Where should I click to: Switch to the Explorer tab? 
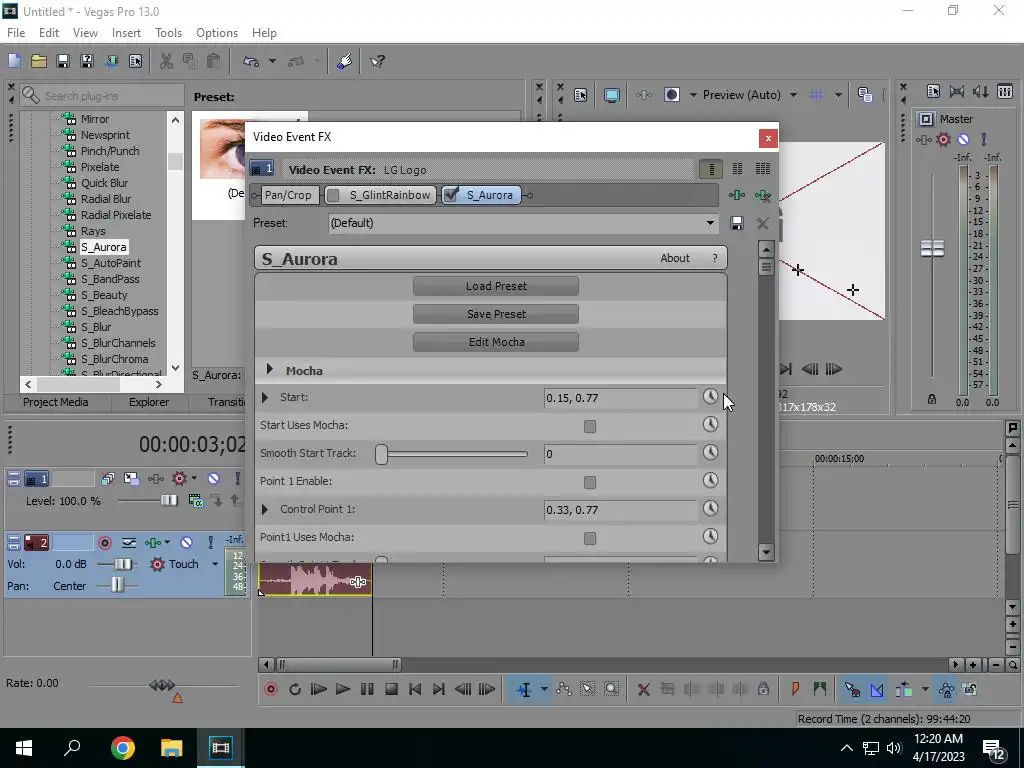149,402
